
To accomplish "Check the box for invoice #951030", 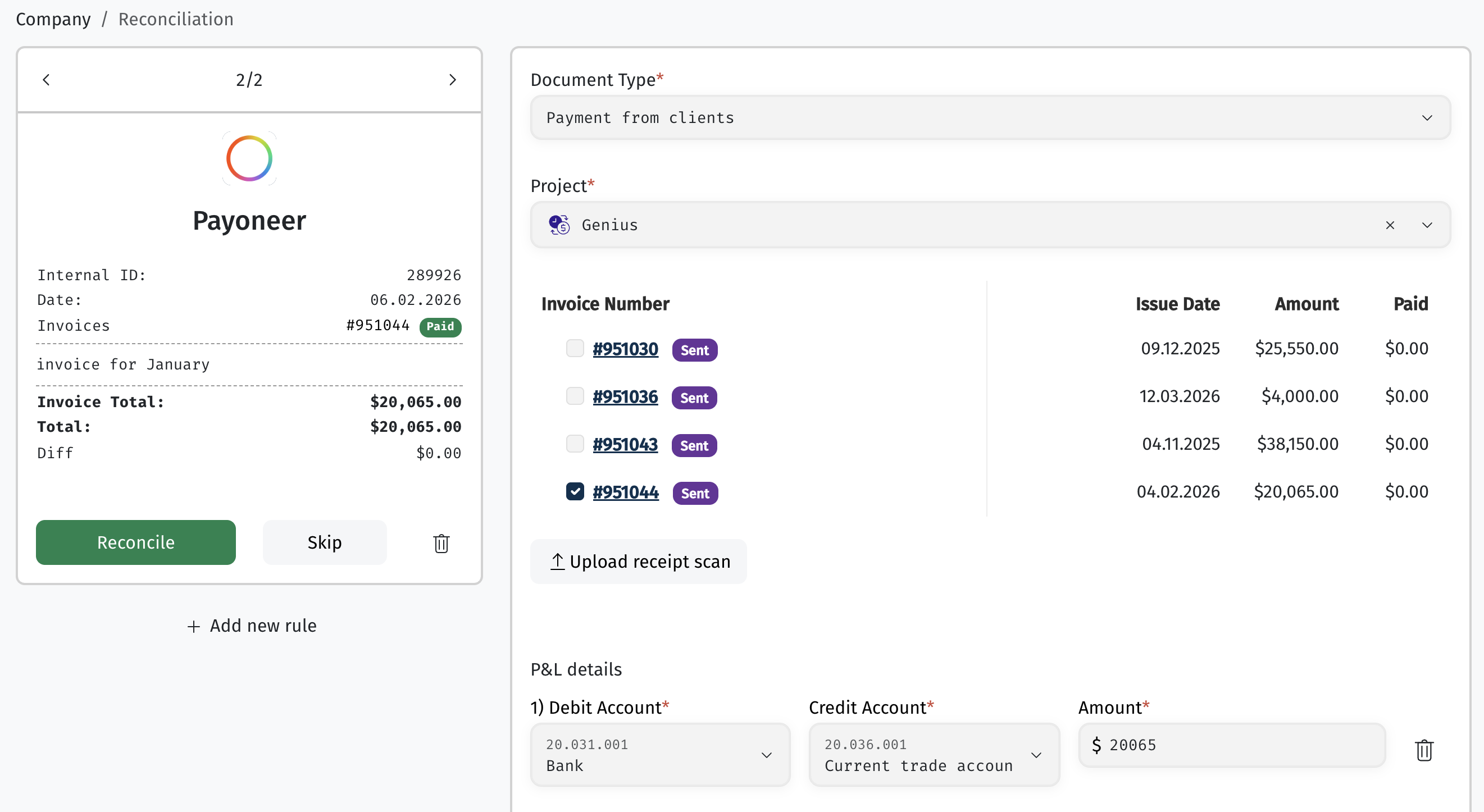I will tap(575, 348).
